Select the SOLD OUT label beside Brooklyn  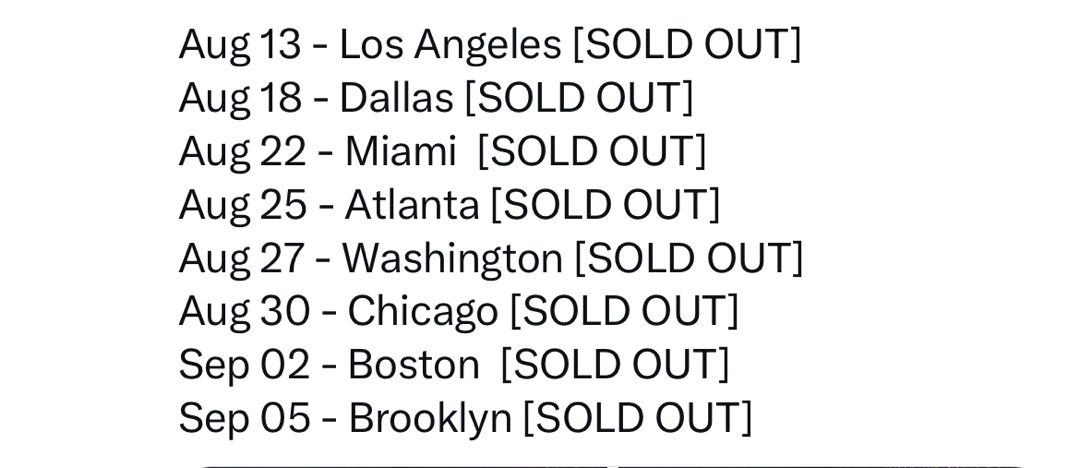[638, 418]
